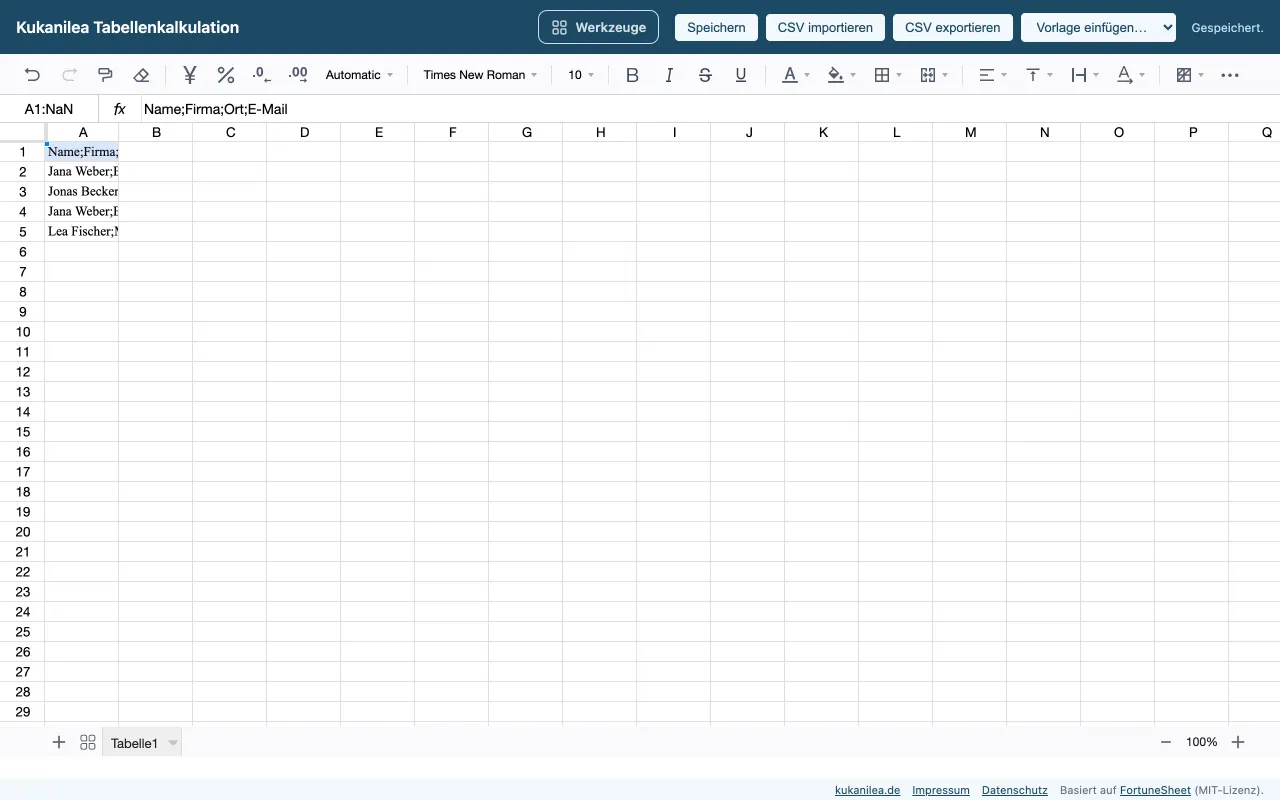
Task: Click the Speichern button
Action: coord(716,28)
